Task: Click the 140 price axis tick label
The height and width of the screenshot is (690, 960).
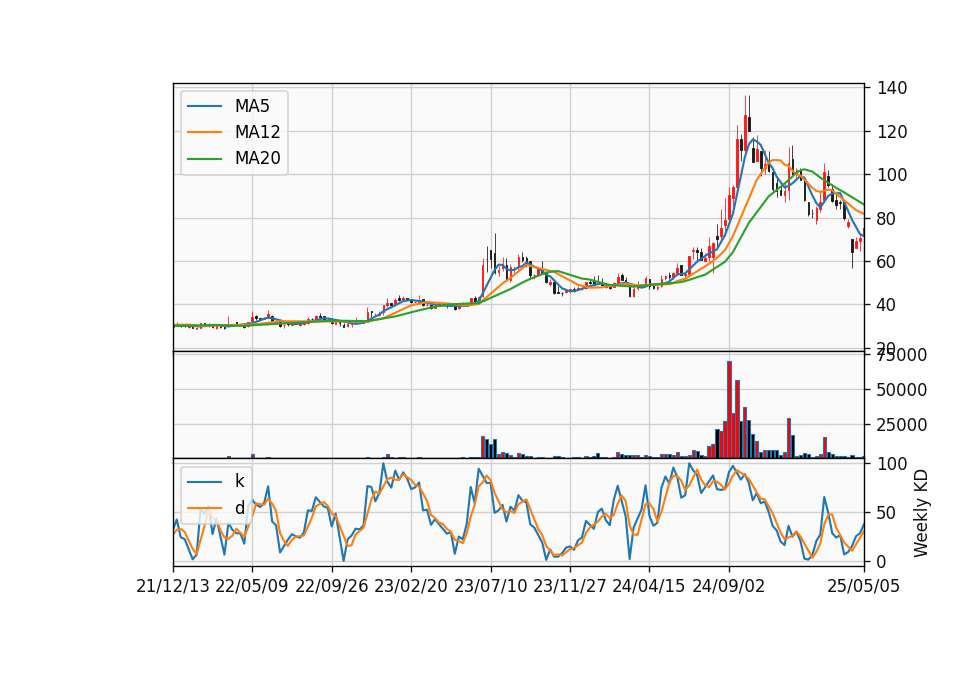Action: click(x=892, y=88)
